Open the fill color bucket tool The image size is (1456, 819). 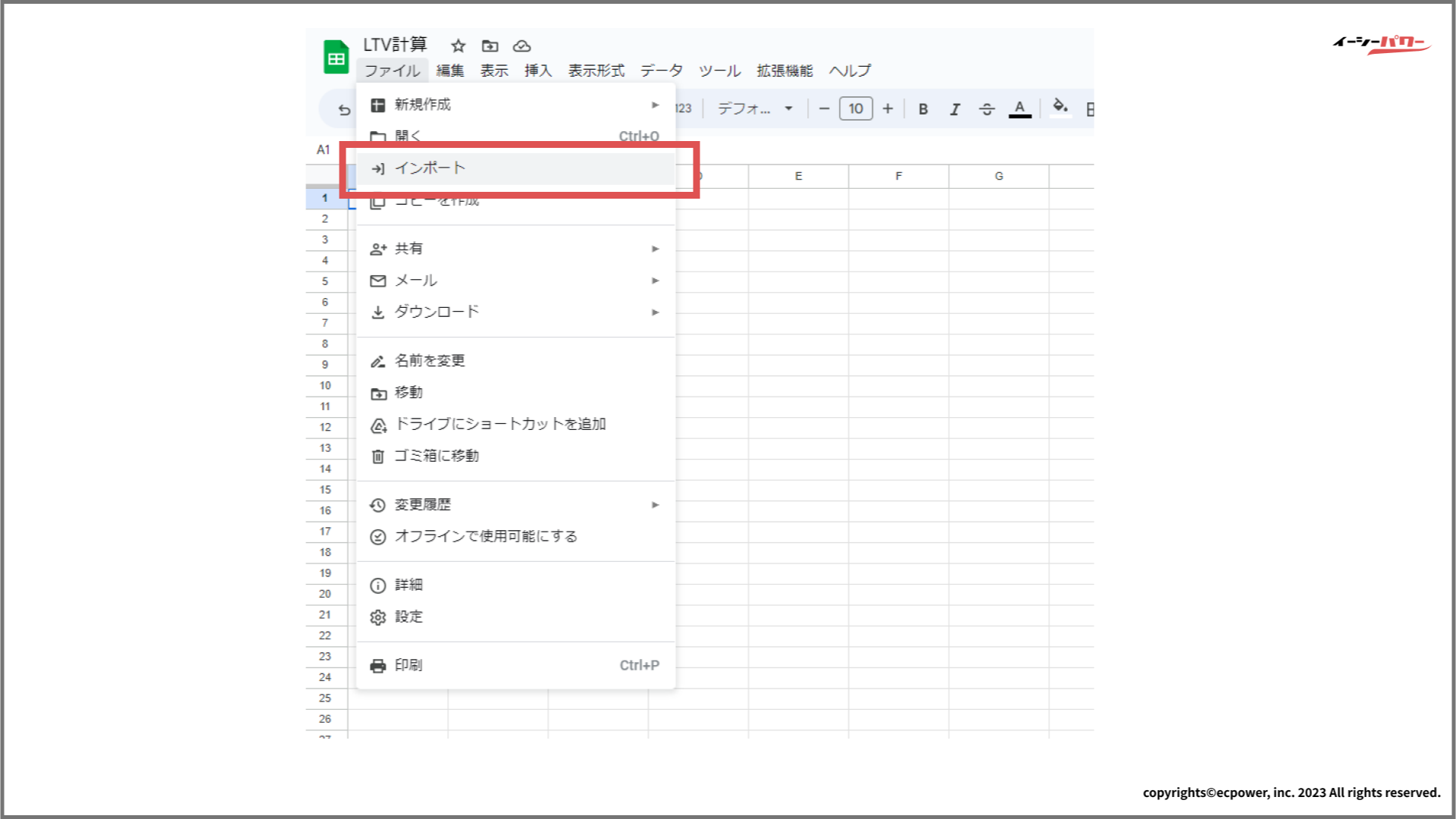point(1060,107)
